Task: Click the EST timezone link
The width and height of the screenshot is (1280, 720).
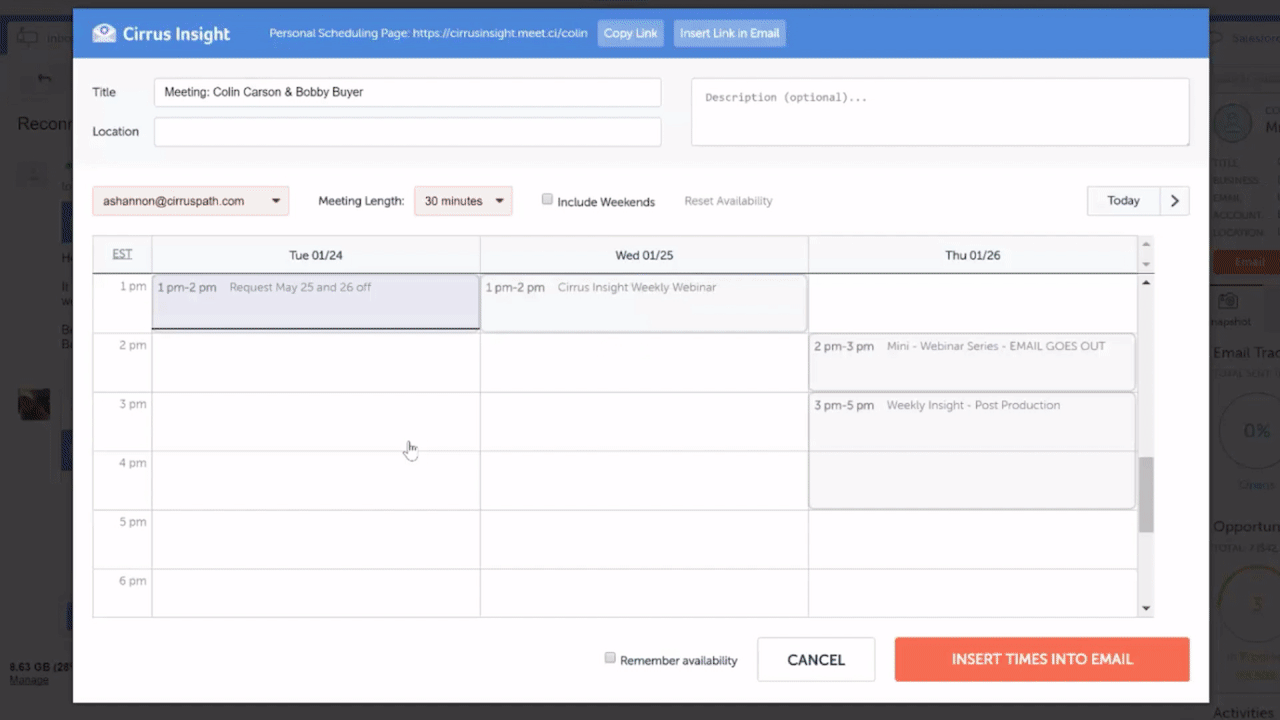Action: click(122, 254)
